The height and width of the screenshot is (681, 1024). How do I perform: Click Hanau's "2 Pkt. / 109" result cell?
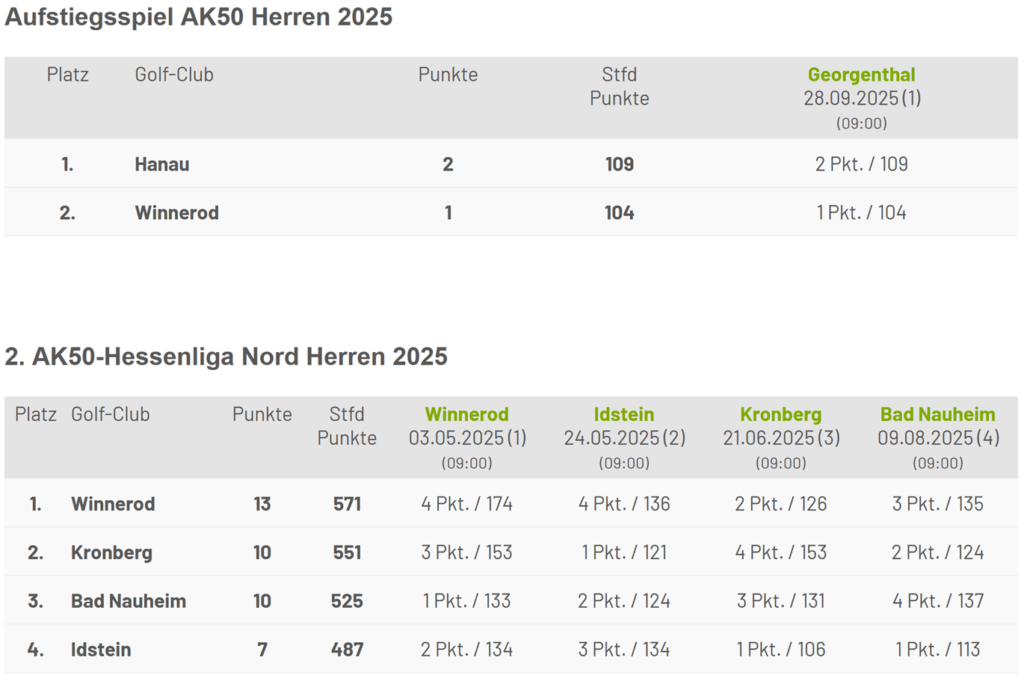point(861,164)
